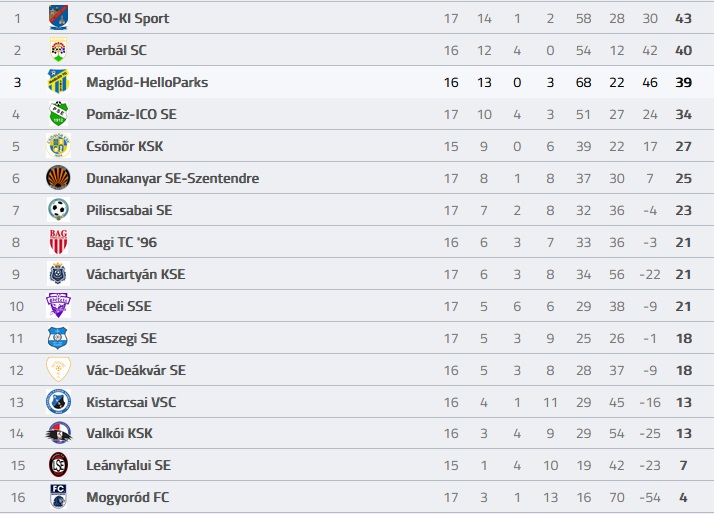Click CSO-KI Sport's 43 points value

[x=683, y=18]
